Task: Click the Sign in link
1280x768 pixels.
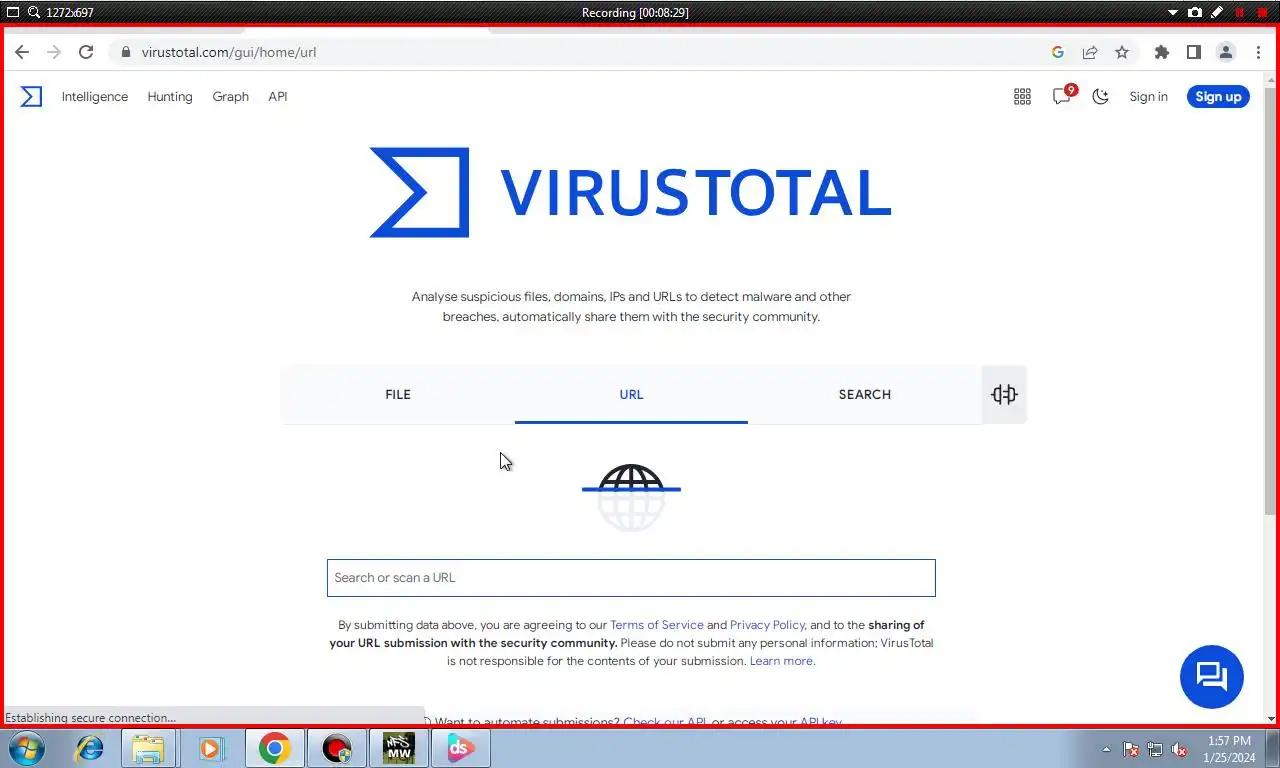Action: [1148, 97]
